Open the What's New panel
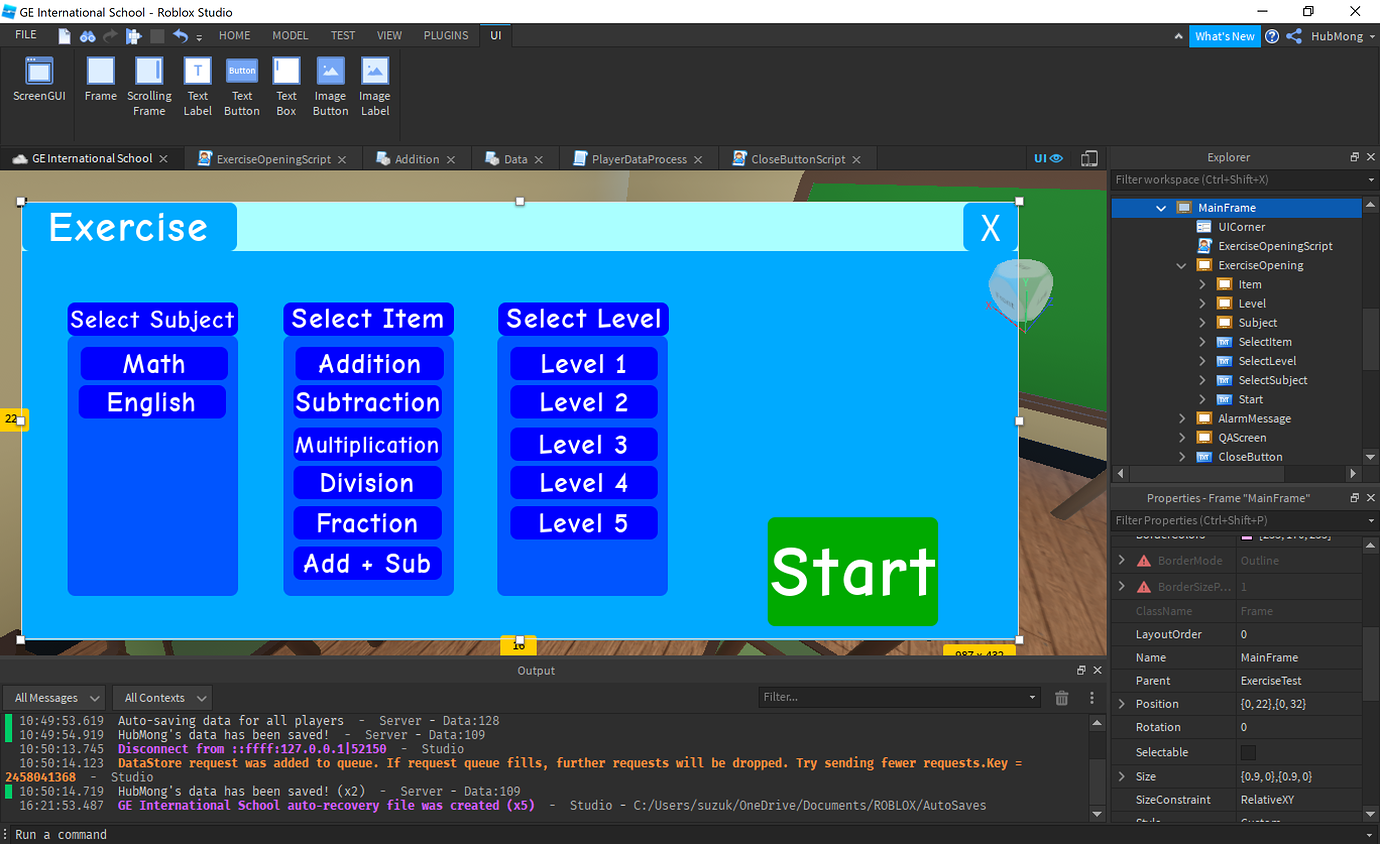 click(1225, 35)
